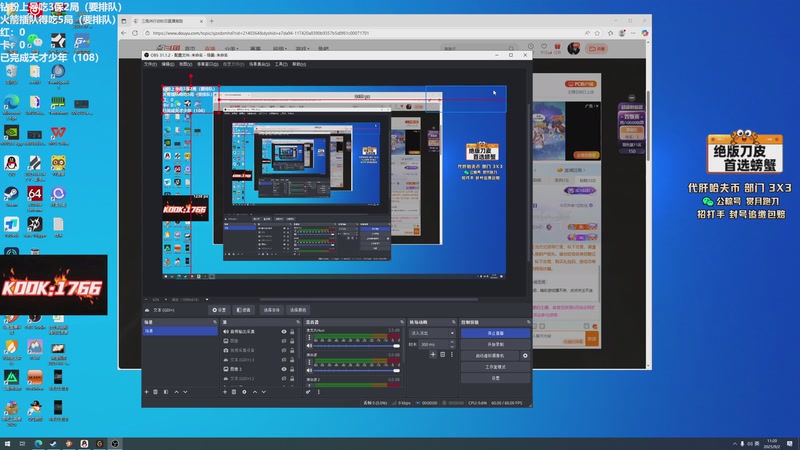Open source properties gear in Sources panel
Image resolution: width=800 pixels, height=450 pixels.
[x=244, y=392]
